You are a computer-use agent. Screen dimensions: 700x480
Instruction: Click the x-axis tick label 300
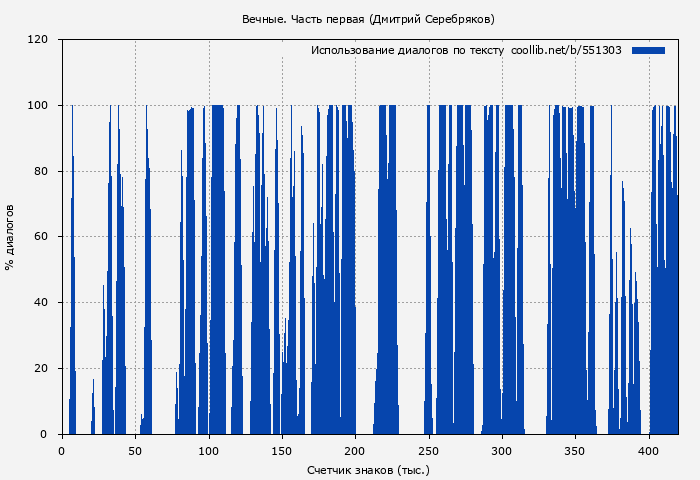click(502, 451)
